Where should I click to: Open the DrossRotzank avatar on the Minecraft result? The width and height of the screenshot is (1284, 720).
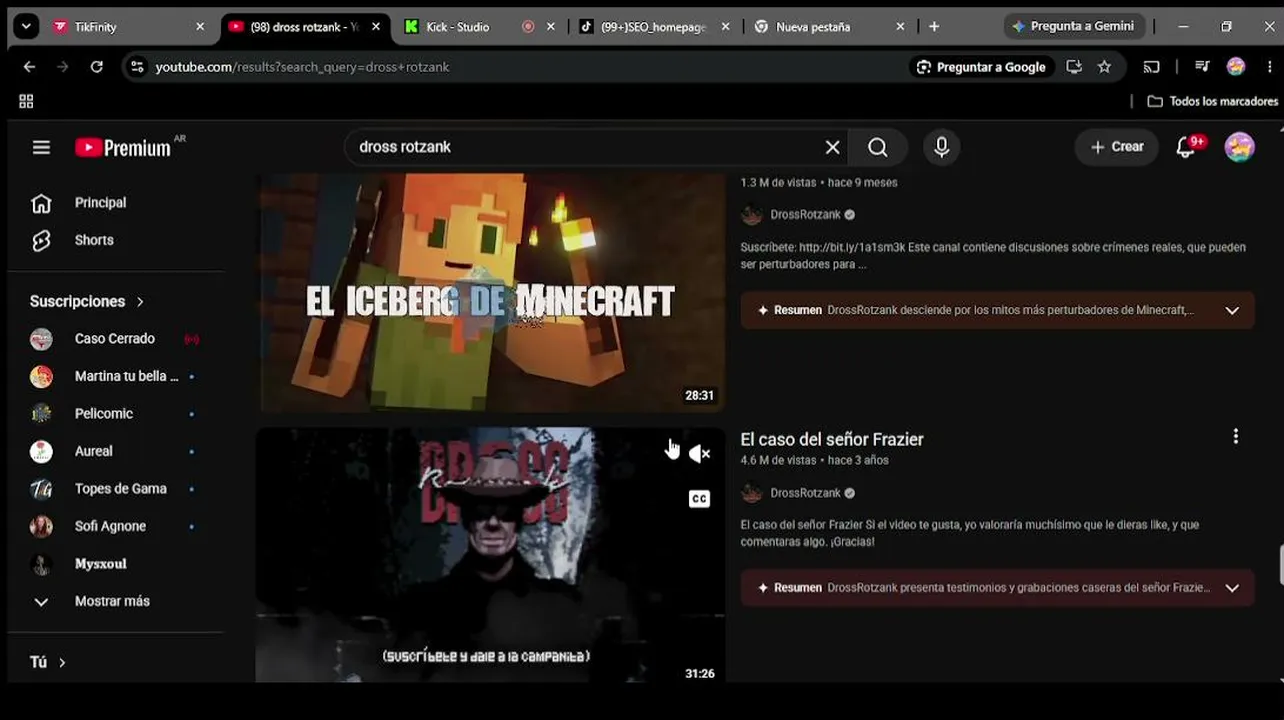coord(752,215)
